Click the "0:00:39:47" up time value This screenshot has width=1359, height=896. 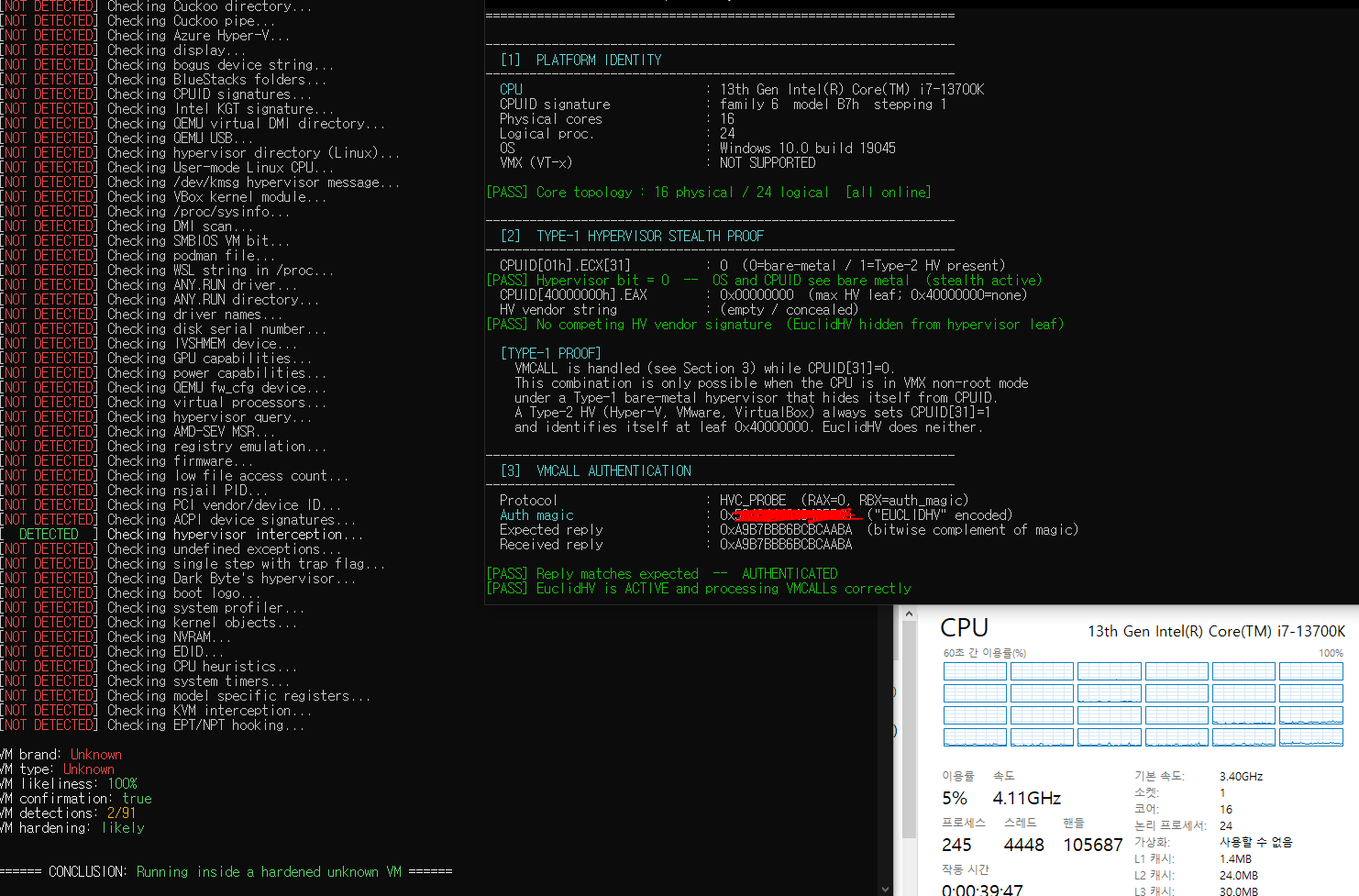982,890
